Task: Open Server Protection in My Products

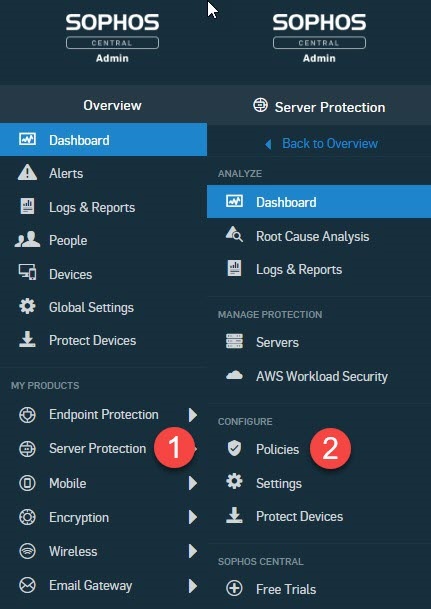Action: (x=97, y=449)
